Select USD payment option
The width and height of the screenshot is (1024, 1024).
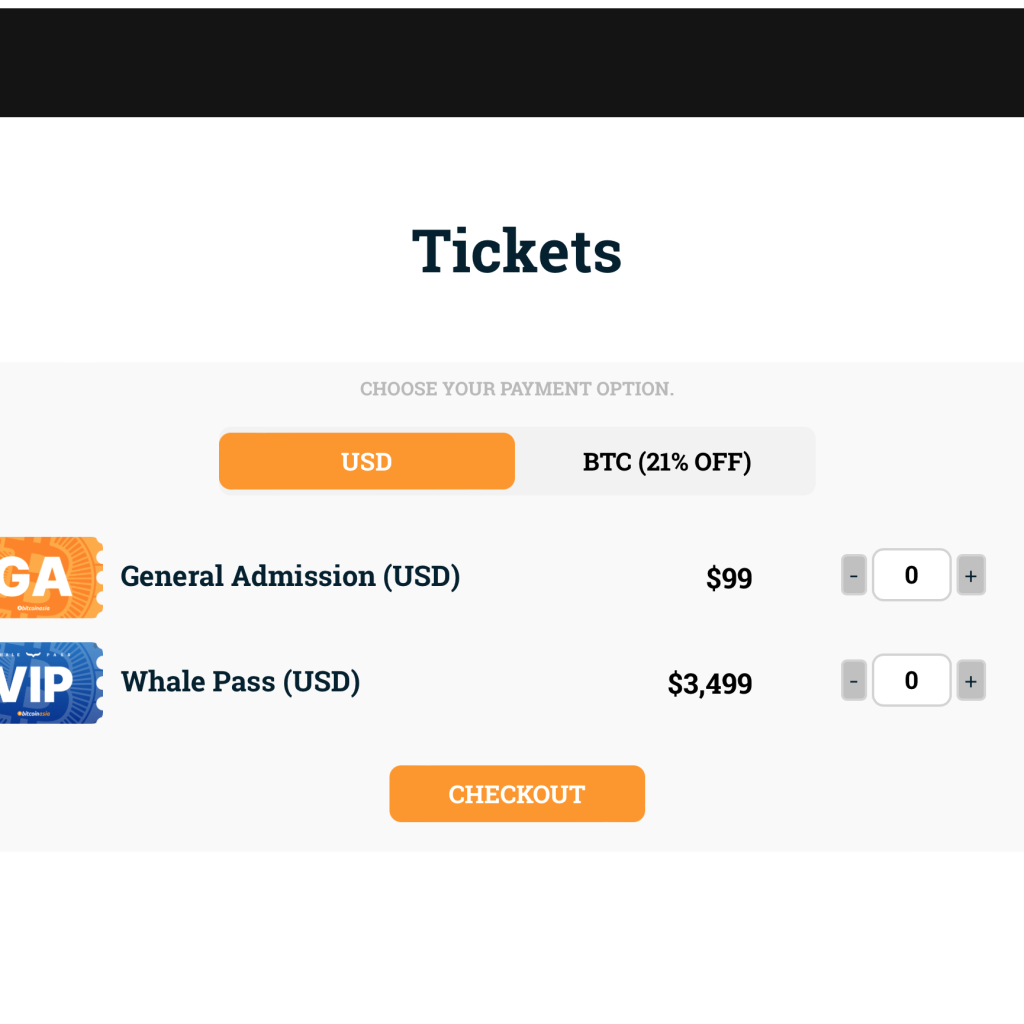[367, 461]
